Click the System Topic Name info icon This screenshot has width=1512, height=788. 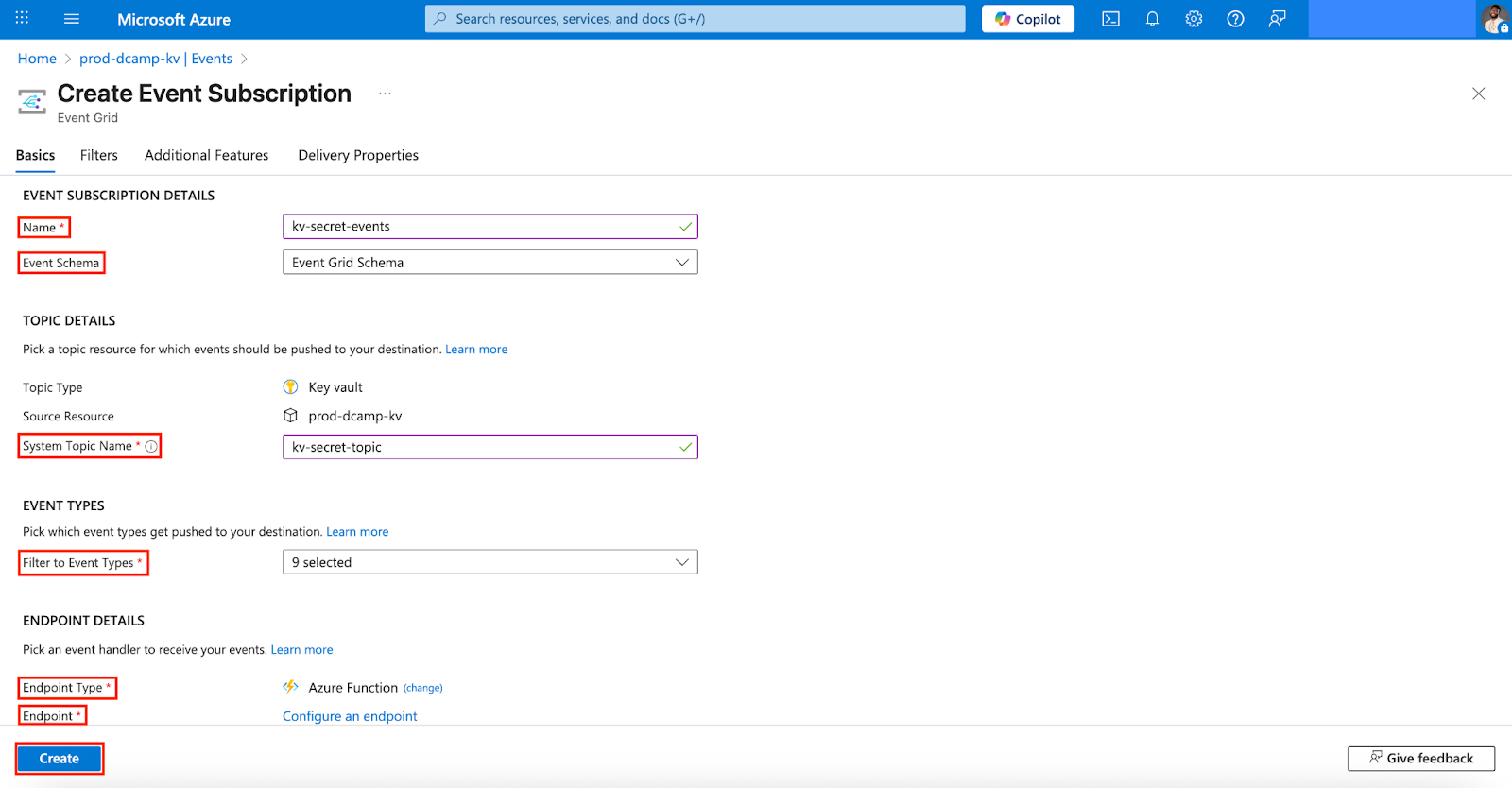coord(151,446)
